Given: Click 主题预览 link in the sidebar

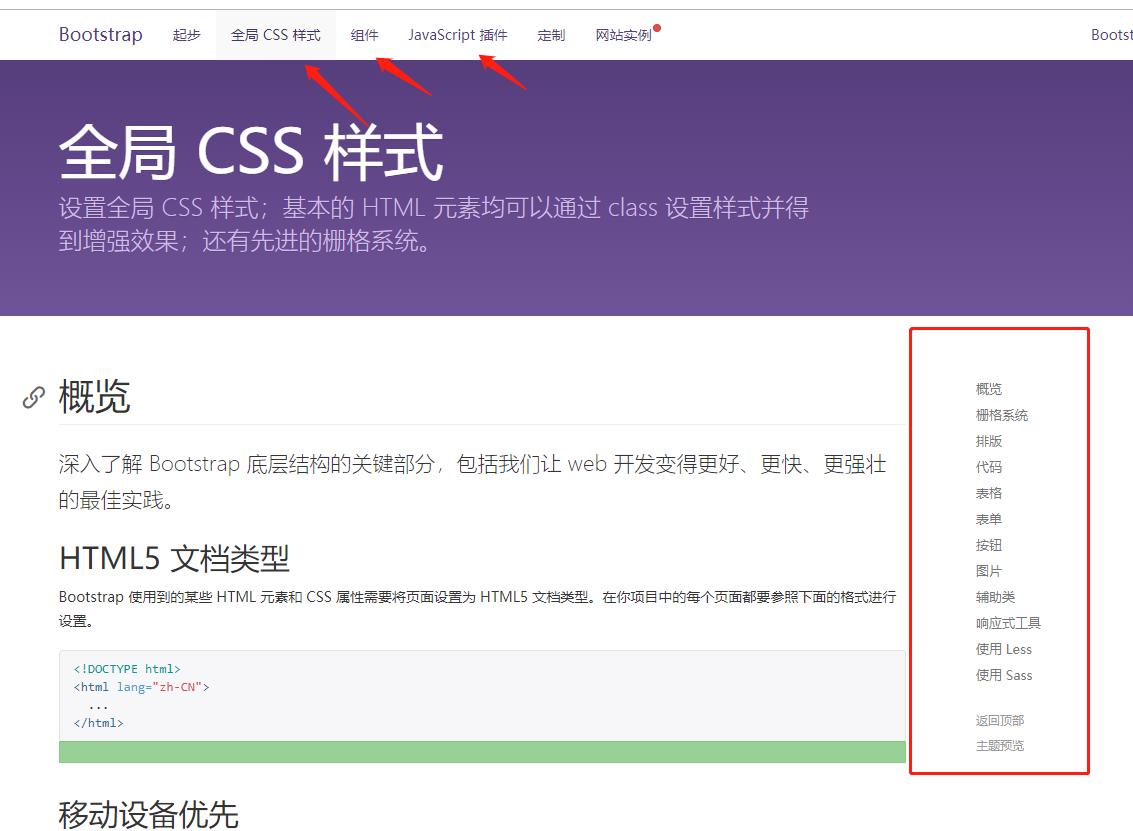Looking at the screenshot, I should [x=999, y=746].
